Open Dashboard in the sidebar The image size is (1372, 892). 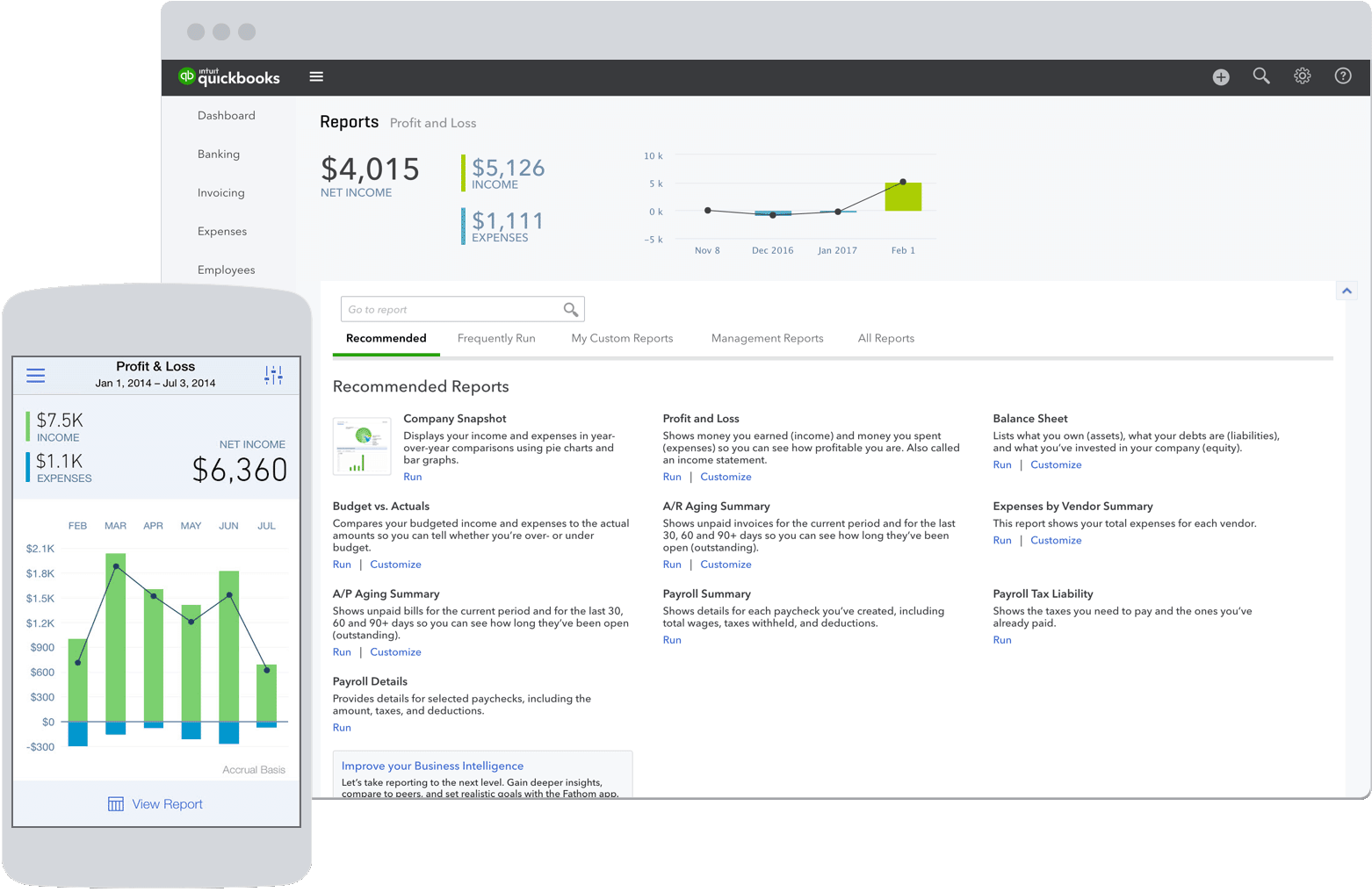point(227,116)
